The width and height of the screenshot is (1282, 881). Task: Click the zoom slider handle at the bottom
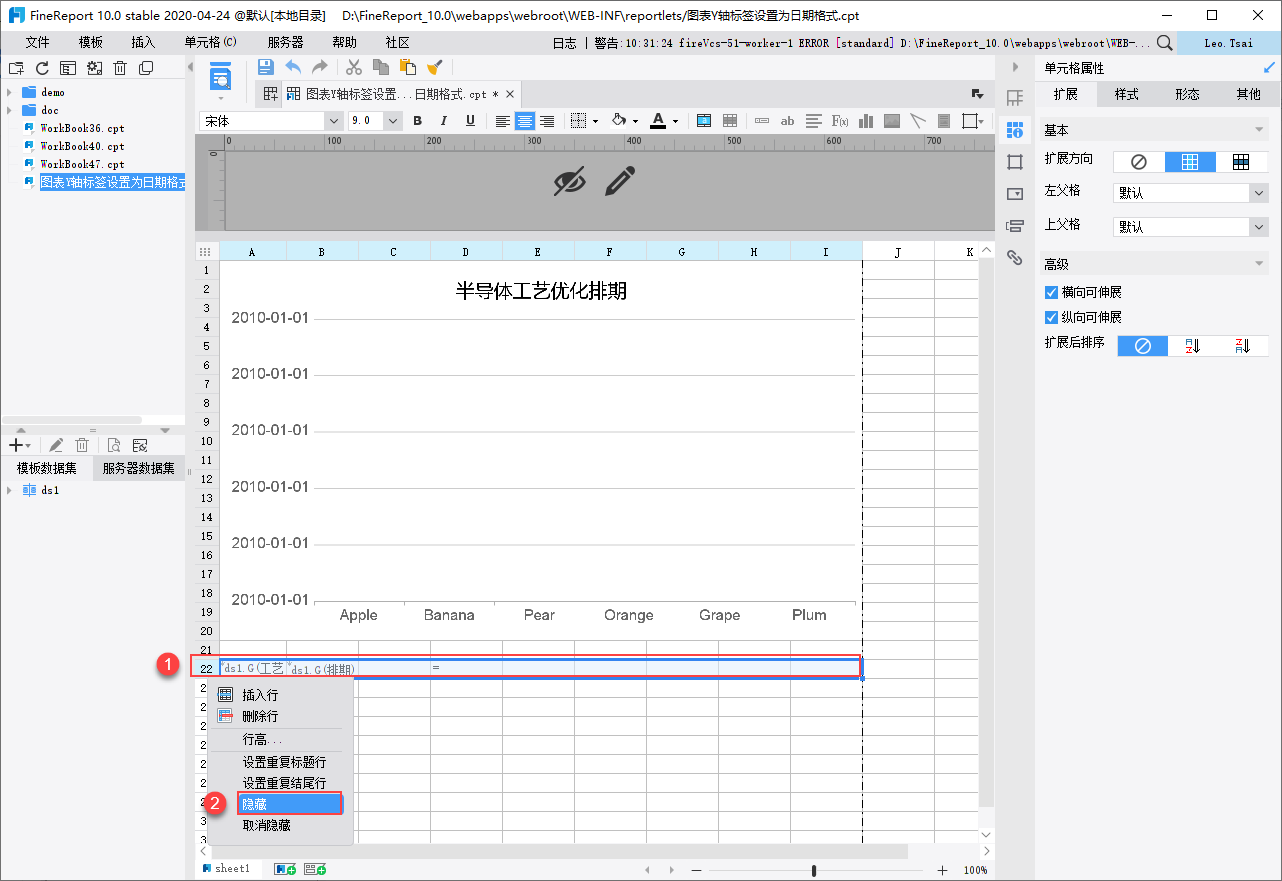(814, 870)
